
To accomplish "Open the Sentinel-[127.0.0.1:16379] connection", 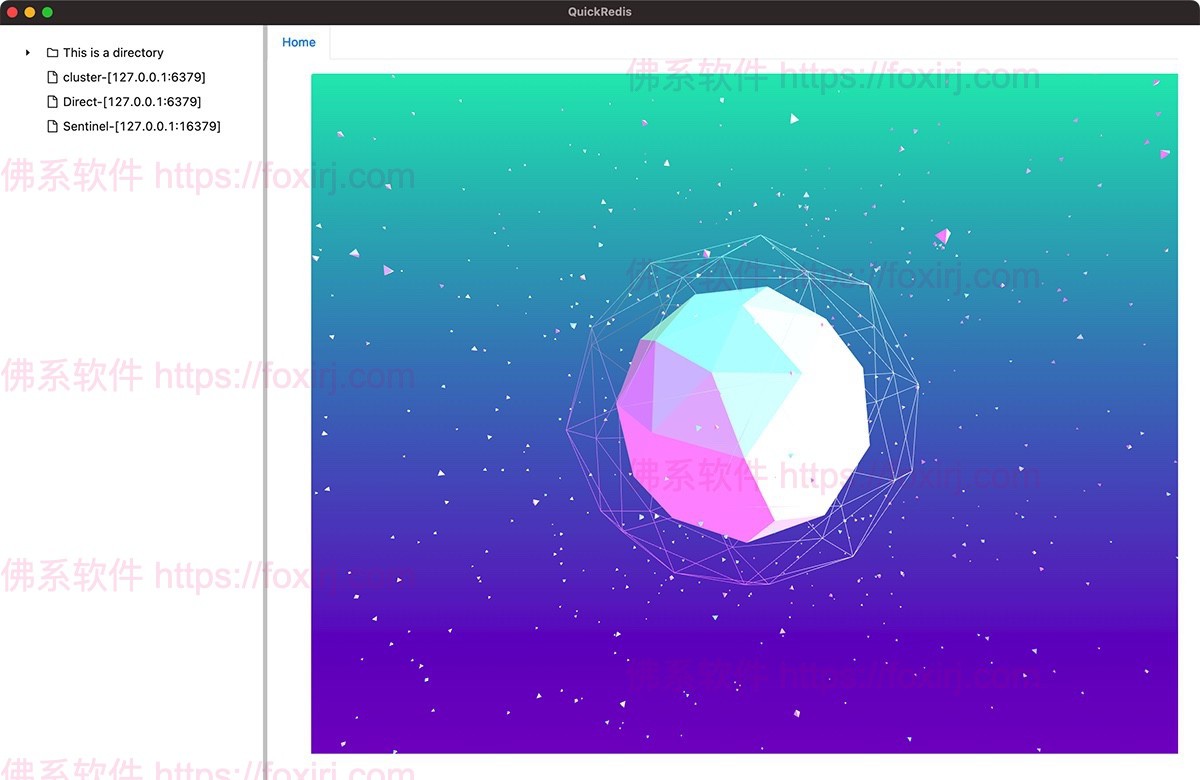I will pos(141,126).
